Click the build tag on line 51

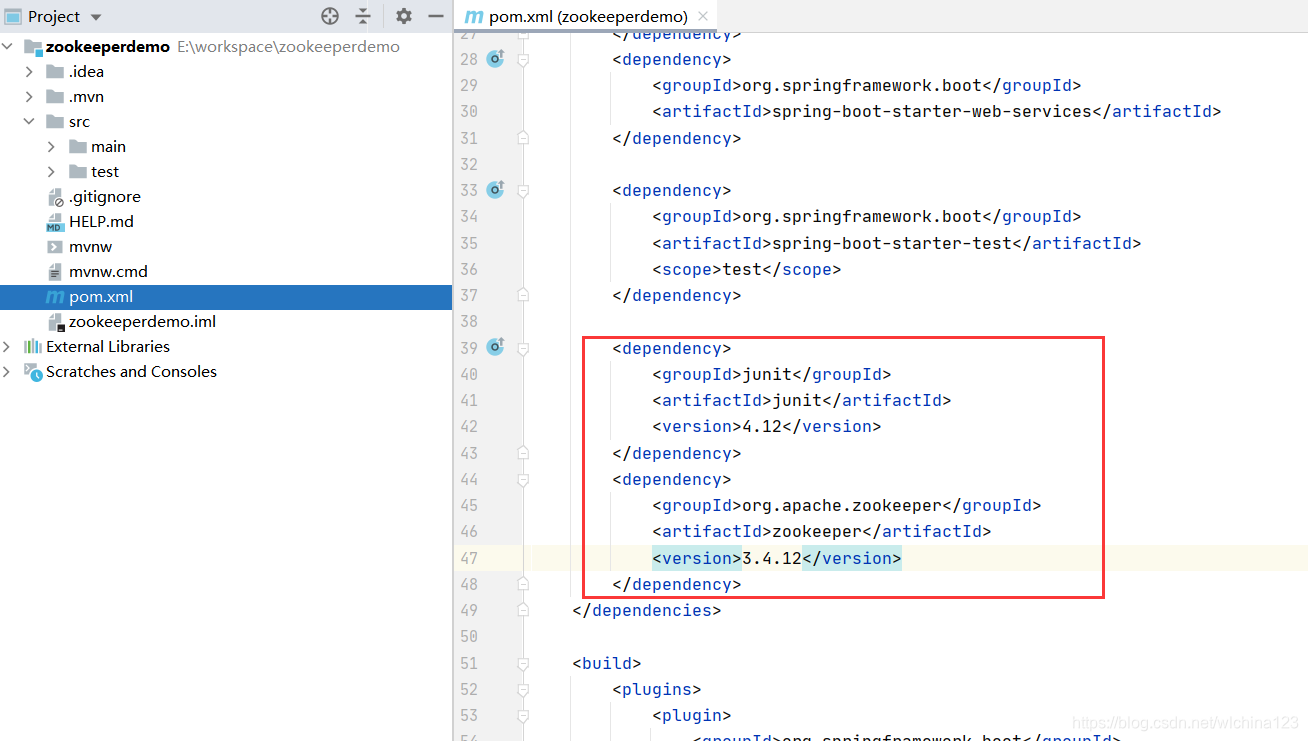606,663
